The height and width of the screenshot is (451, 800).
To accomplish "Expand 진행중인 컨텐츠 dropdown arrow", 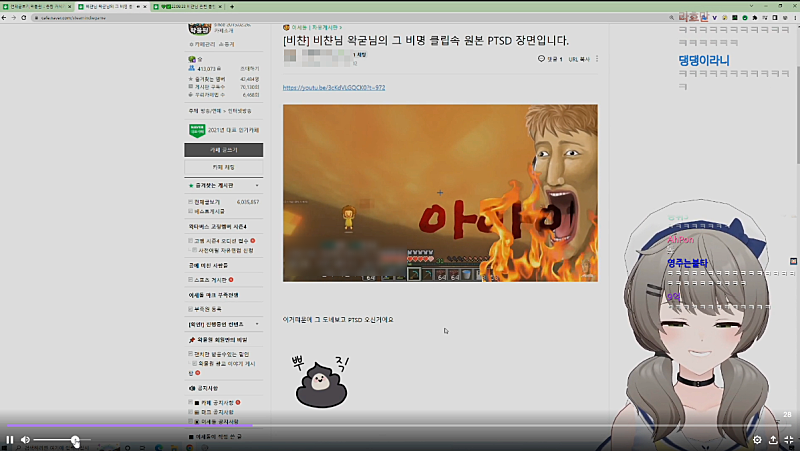I will 257,324.
